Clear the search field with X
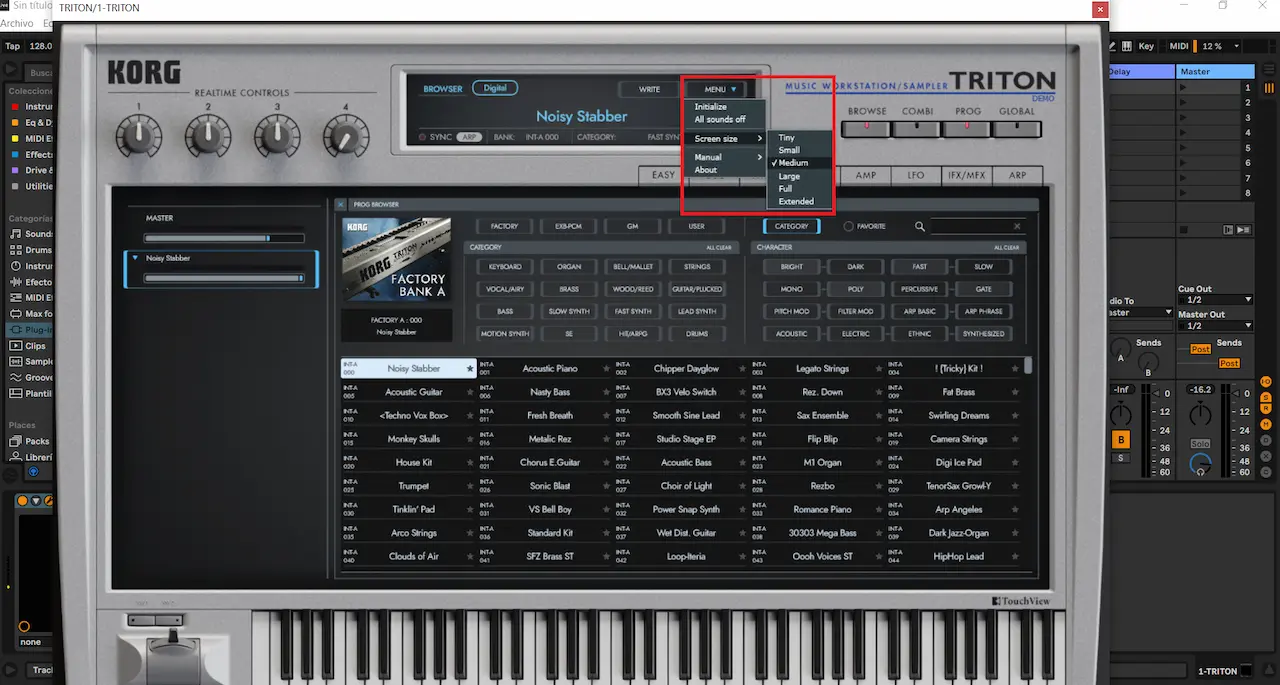This screenshot has width=1280, height=685. click(1017, 227)
